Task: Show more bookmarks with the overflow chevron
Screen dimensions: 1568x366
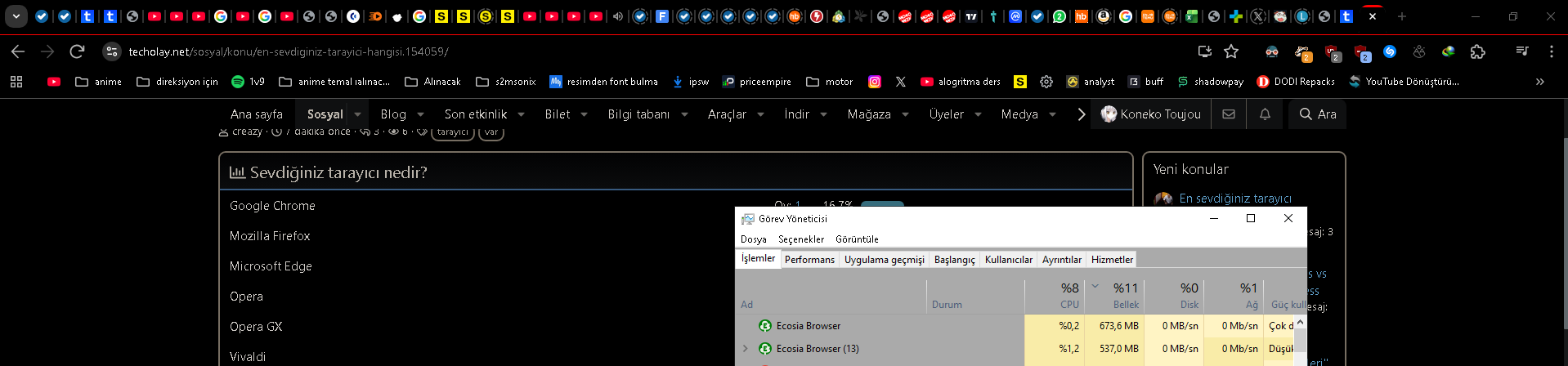Action: click(1540, 82)
